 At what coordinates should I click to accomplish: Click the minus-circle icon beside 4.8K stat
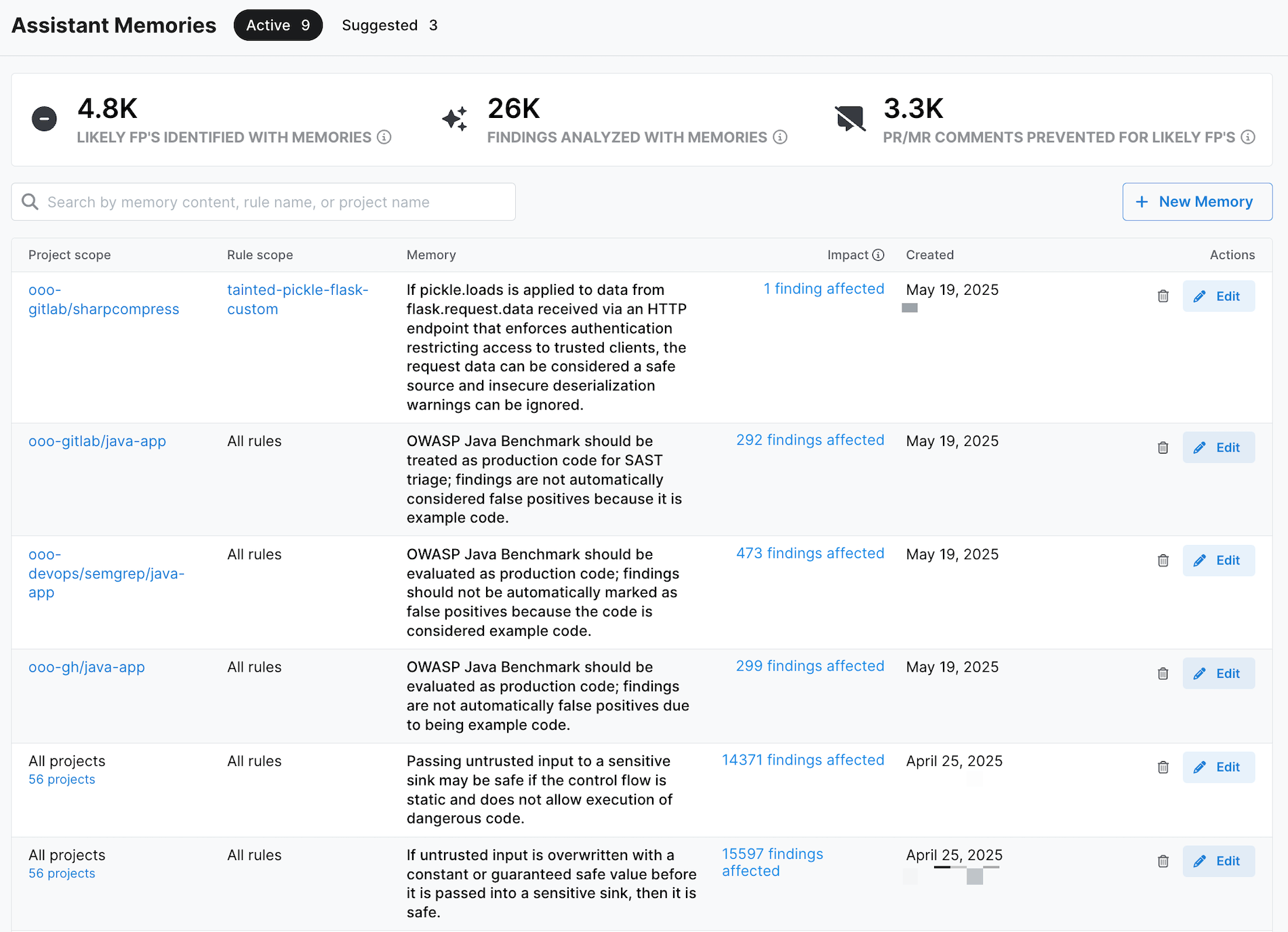(44, 117)
